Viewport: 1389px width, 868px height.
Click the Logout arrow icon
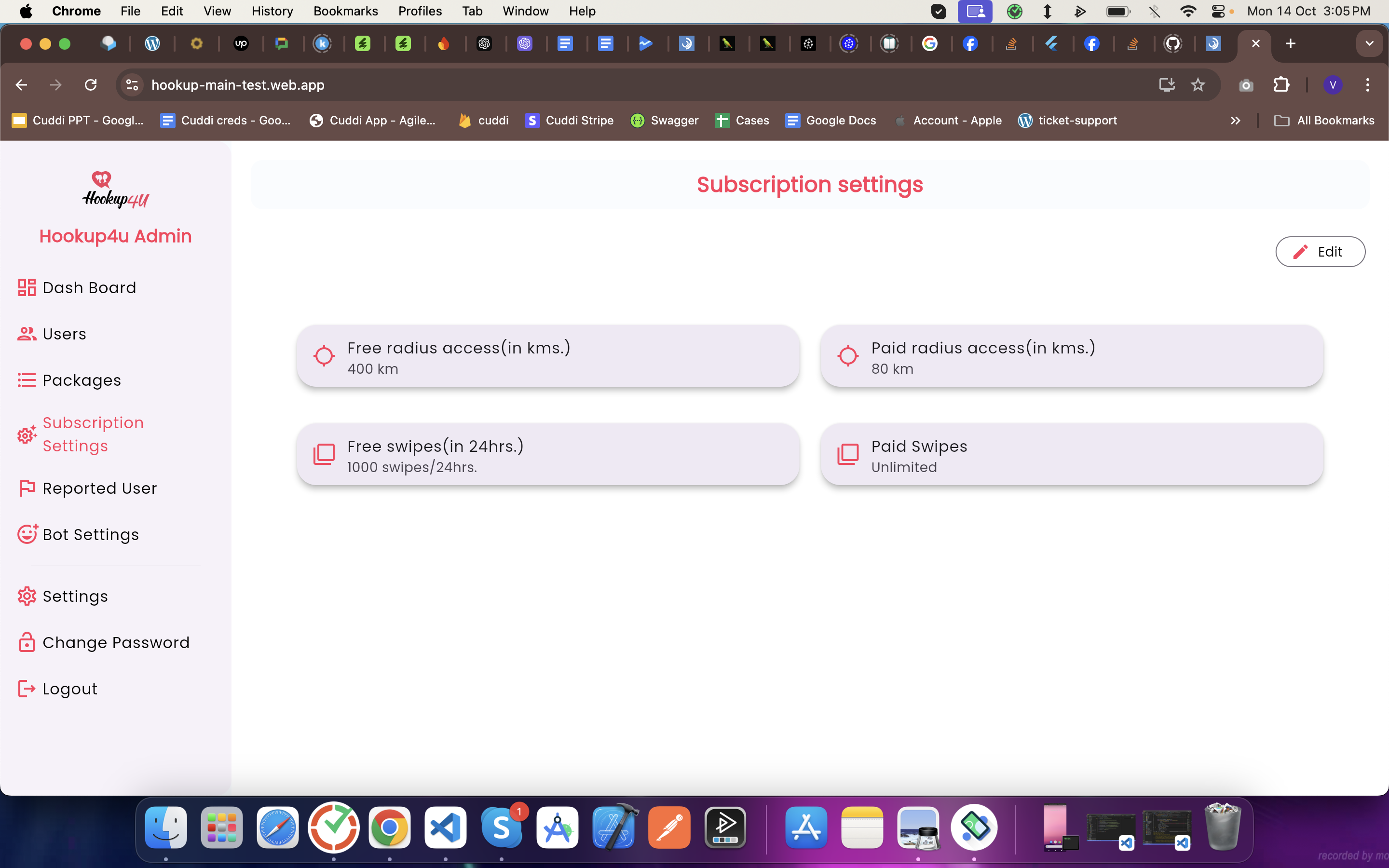27,688
